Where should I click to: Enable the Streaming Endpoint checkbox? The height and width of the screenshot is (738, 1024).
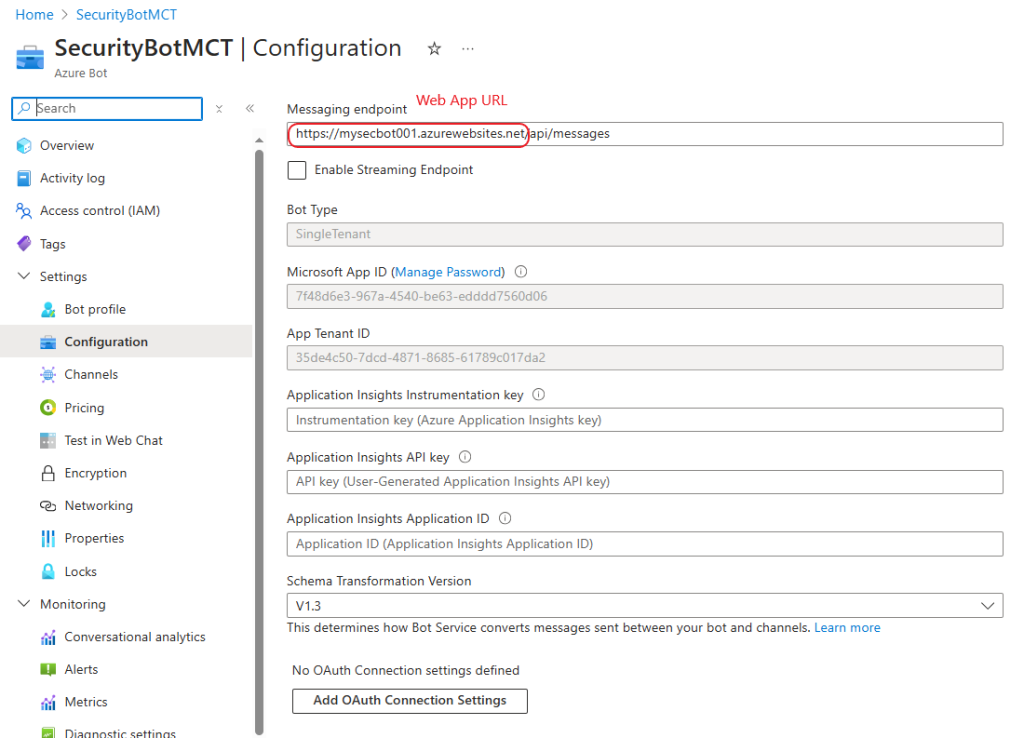(x=297, y=170)
